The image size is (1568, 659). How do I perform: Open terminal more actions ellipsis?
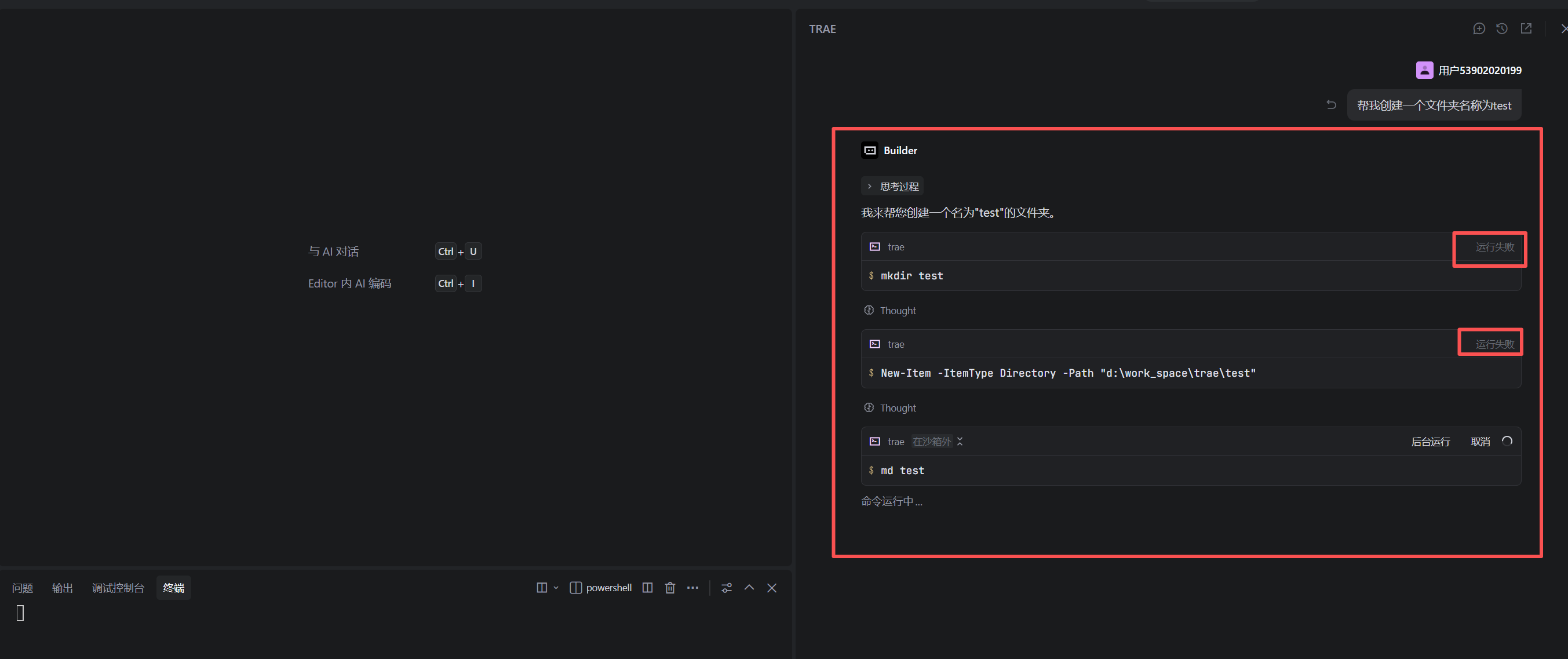692,588
